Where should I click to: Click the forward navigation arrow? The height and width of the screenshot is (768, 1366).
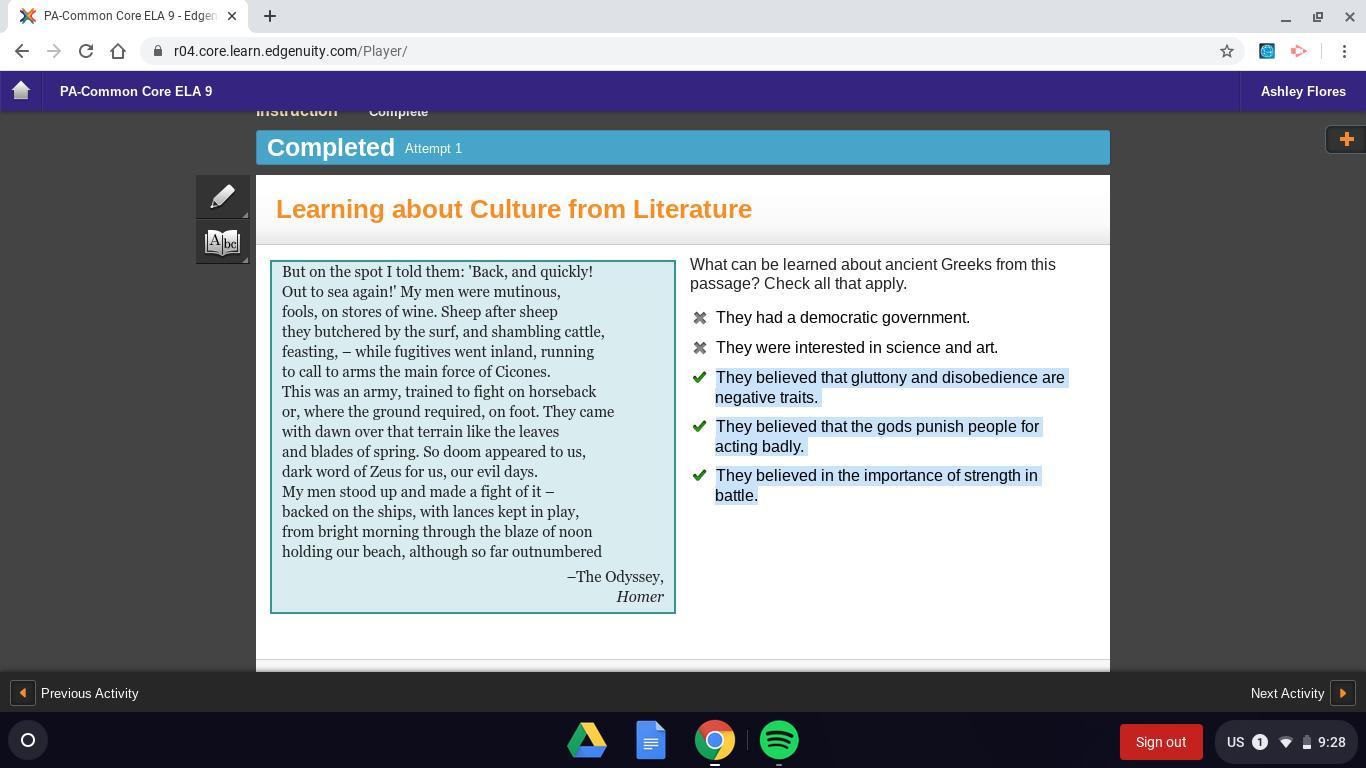tap(54, 51)
